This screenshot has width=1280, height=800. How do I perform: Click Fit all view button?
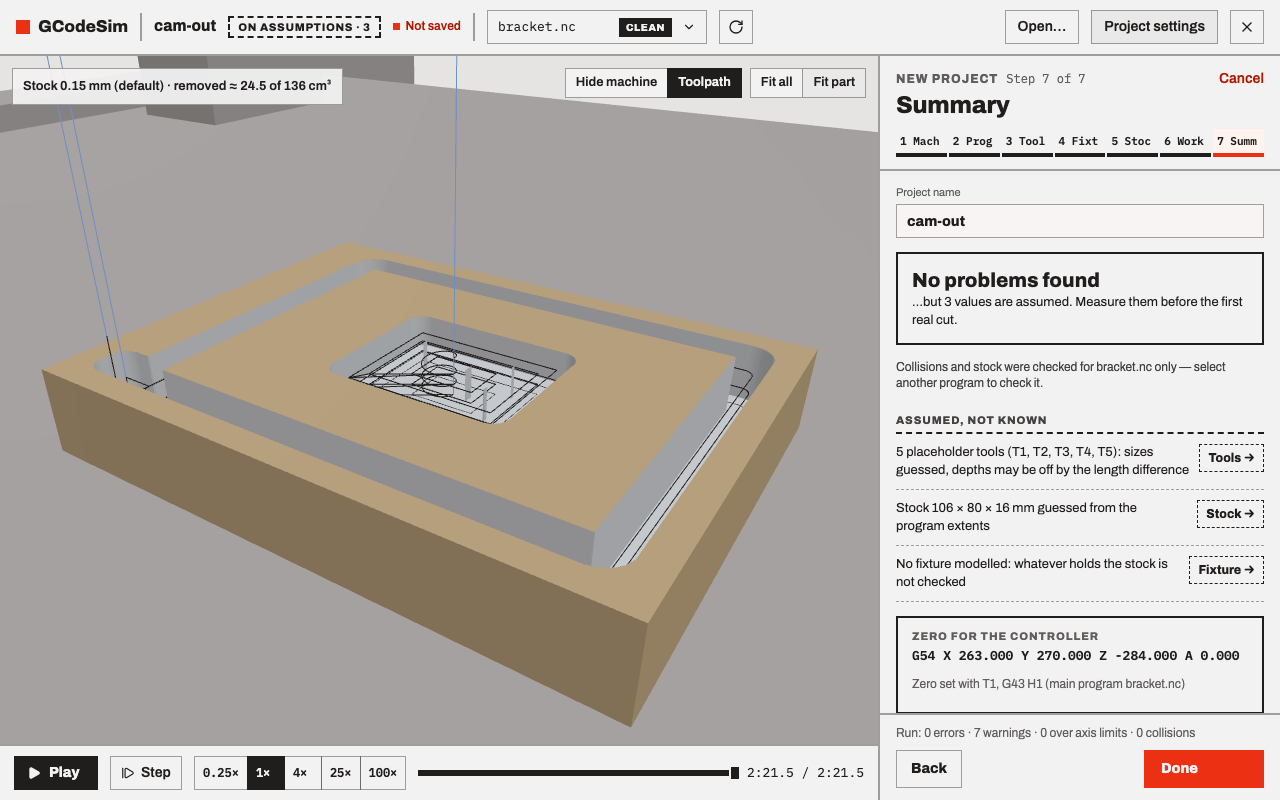click(x=777, y=82)
